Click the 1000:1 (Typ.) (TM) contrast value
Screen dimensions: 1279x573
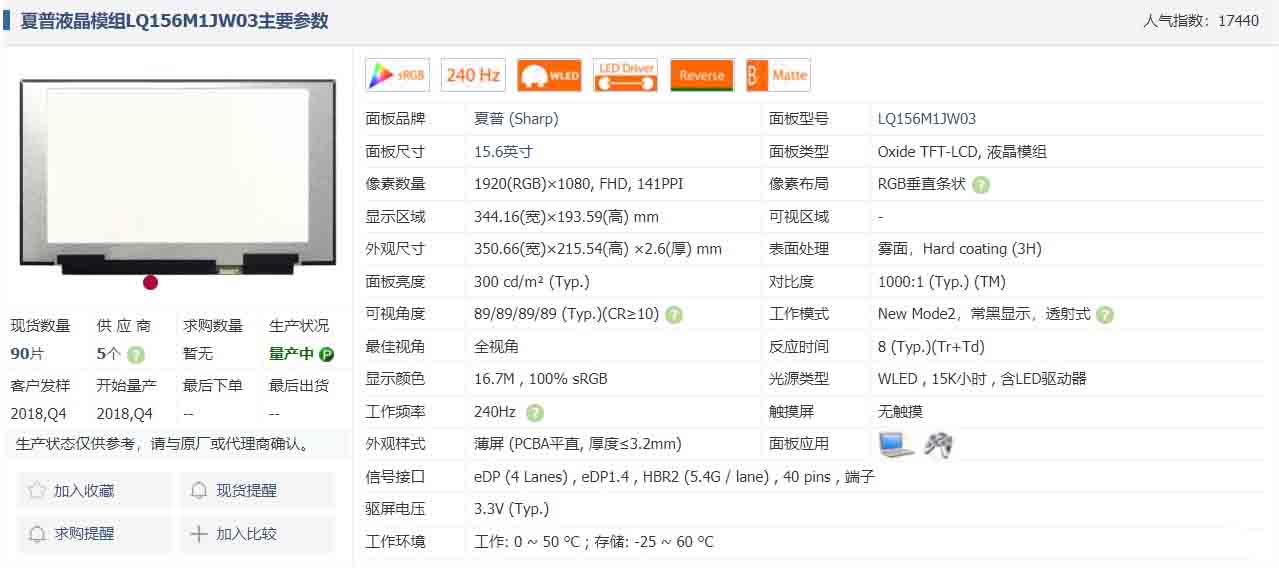[942, 282]
